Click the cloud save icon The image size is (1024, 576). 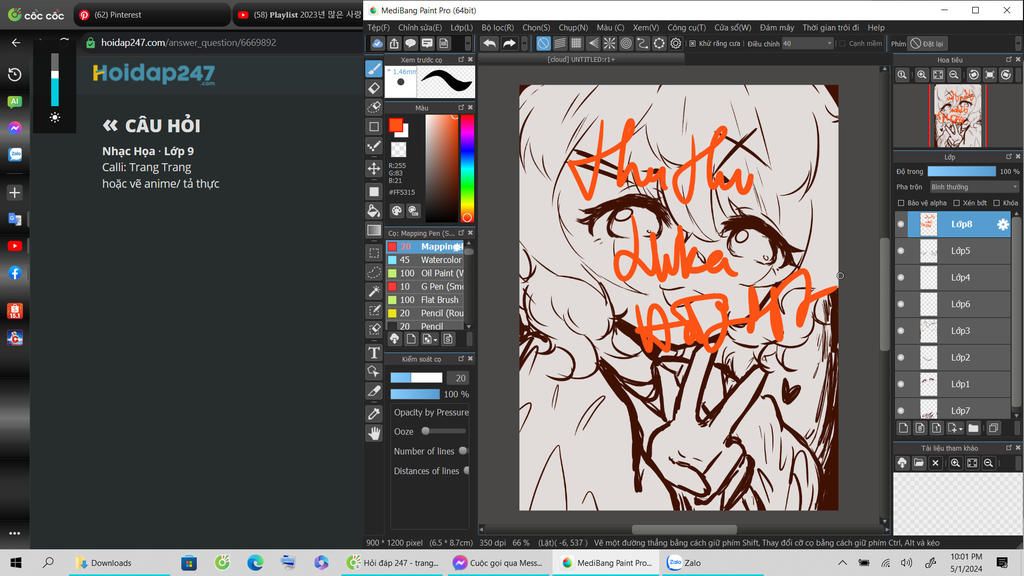click(377, 43)
